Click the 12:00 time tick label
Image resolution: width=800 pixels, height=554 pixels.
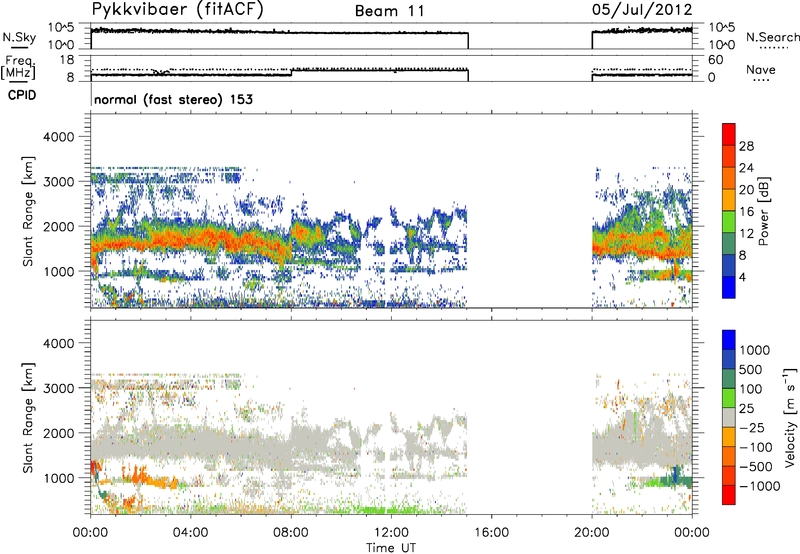(391, 533)
